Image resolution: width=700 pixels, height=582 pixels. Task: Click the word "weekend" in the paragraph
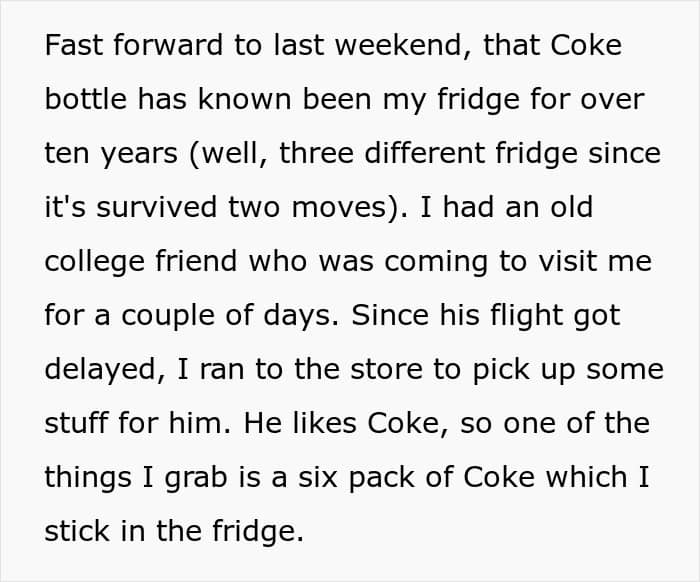point(398,45)
